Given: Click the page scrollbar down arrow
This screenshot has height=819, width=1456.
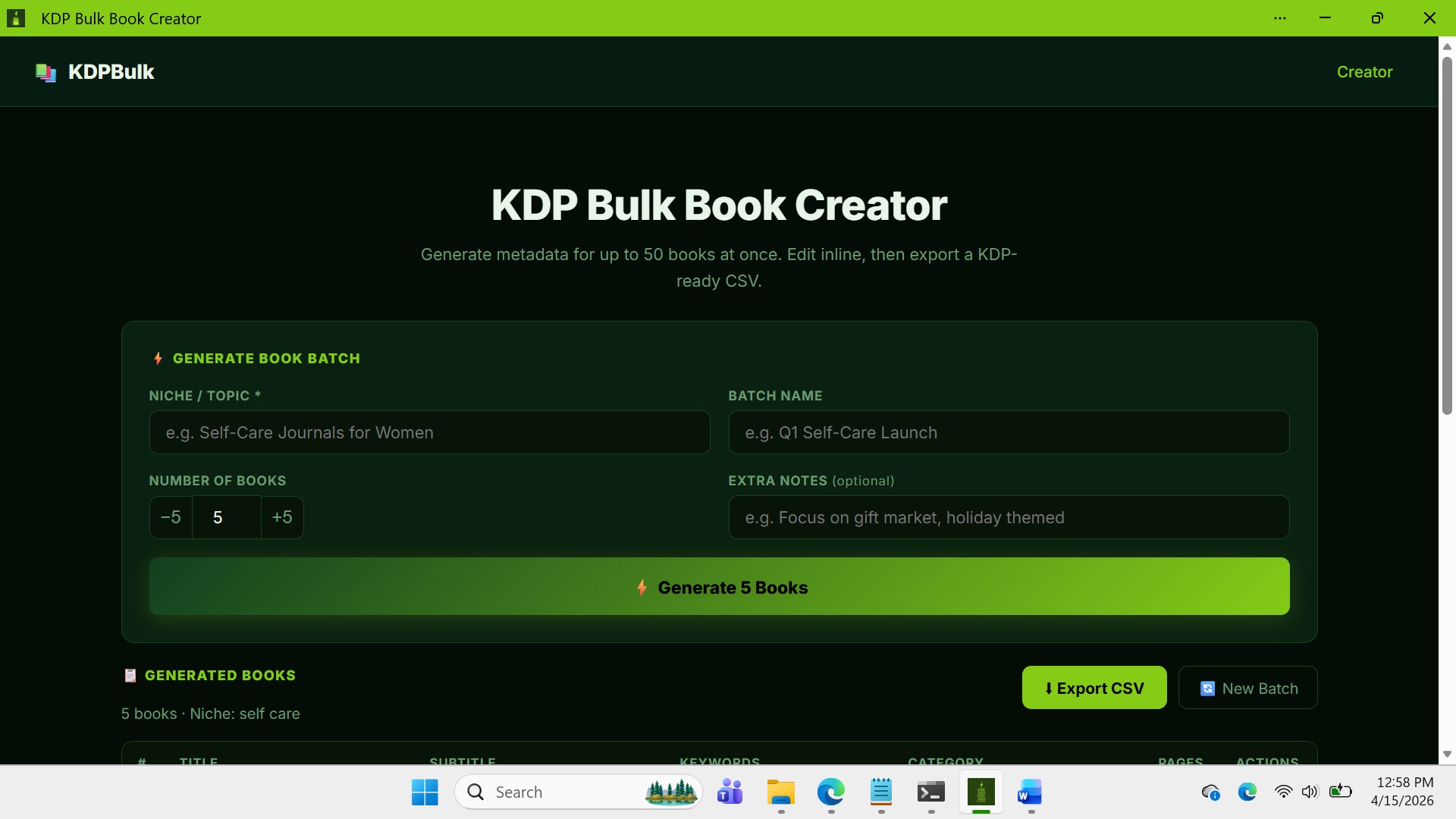Looking at the screenshot, I should (x=1447, y=755).
